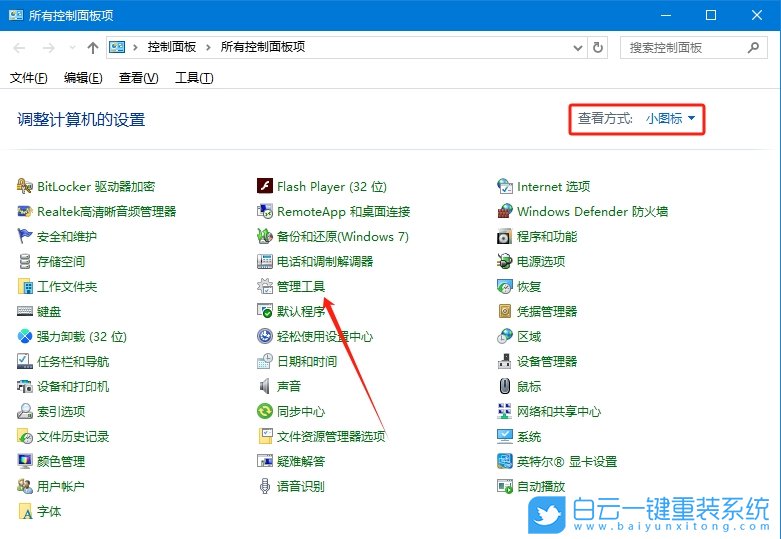
Task: Open the 恢复 recovery icon
Action: pos(505,286)
